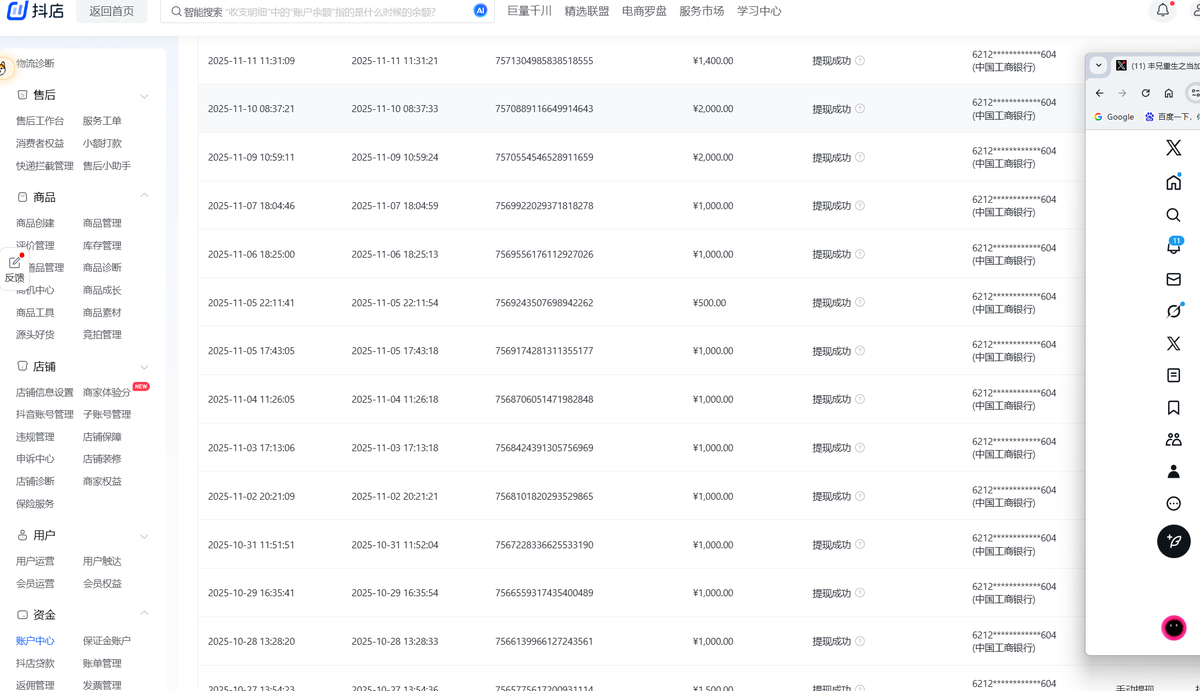Open the notification bell at top right
This screenshot has height=691, width=1200.
coord(1161,10)
